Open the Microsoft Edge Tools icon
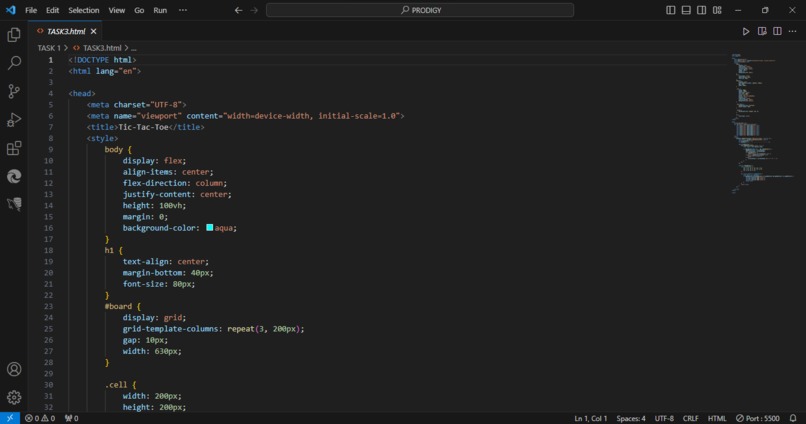806x424 pixels. tap(14, 176)
